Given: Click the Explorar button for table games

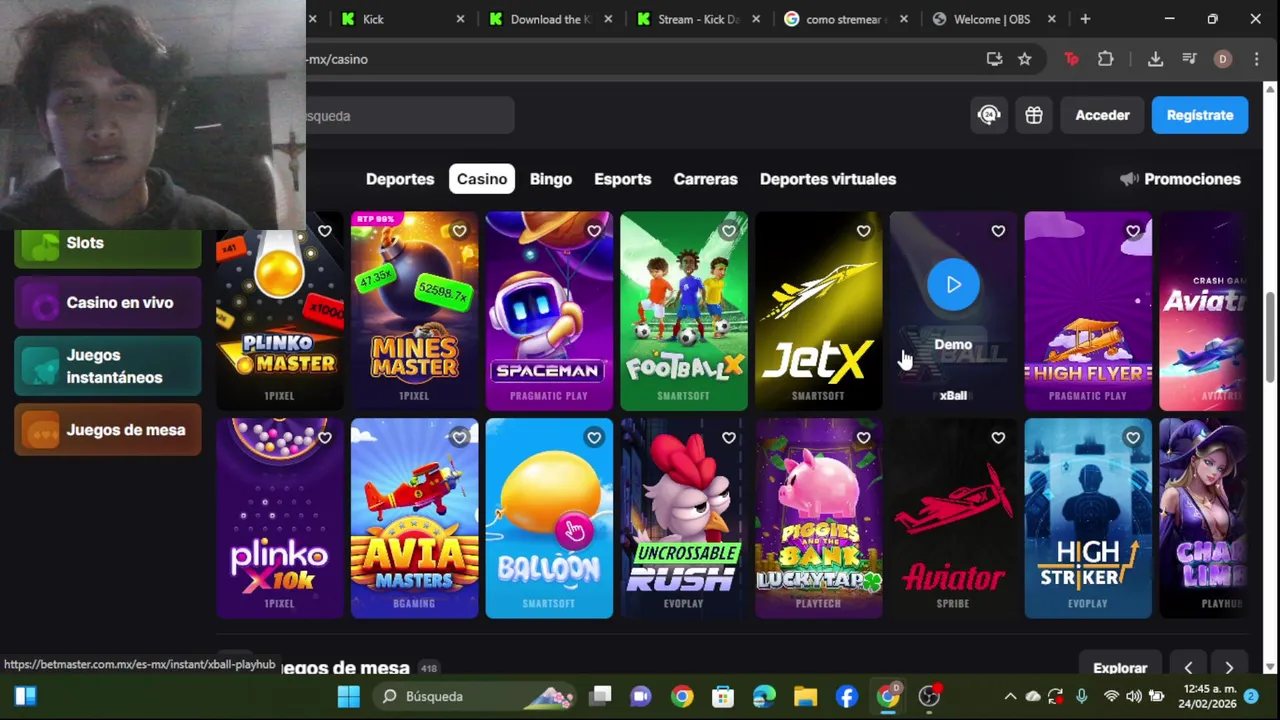Looking at the screenshot, I should point(1120,668).
